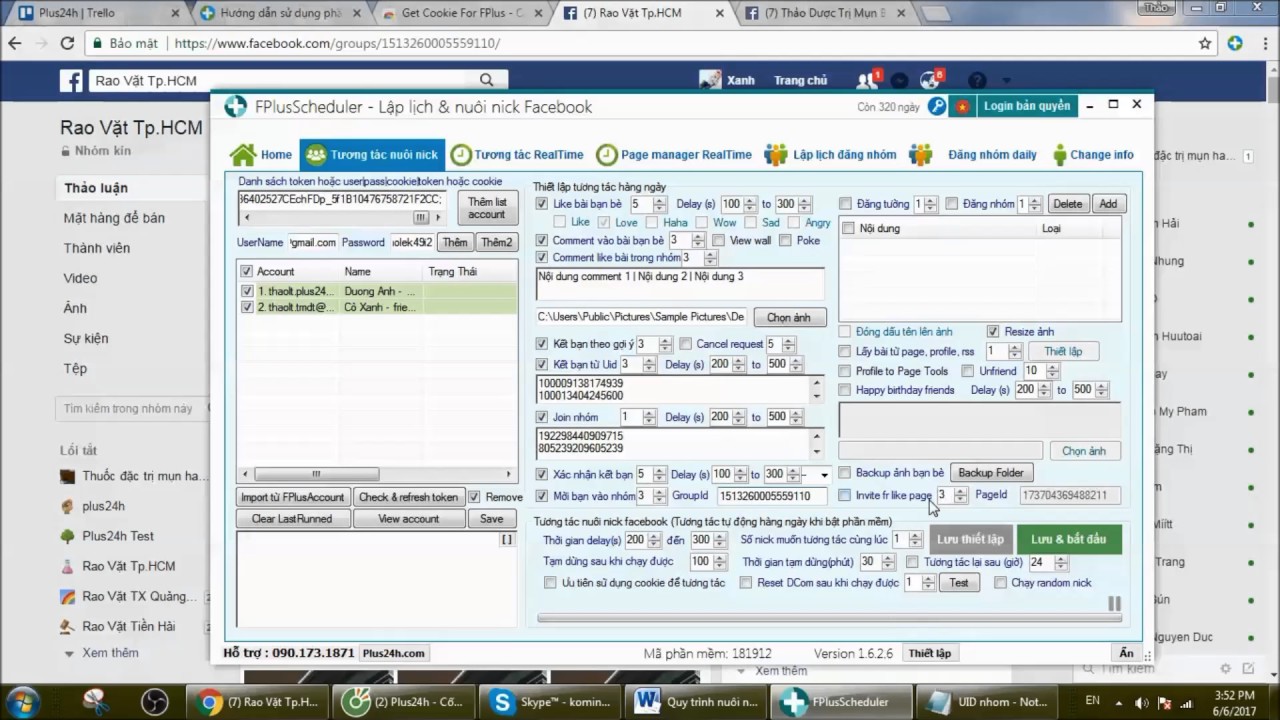Screen dimensions: 1280x720
Task: Toggle Comment vào bài bạn bè checkbox
Action: point(542,241)
